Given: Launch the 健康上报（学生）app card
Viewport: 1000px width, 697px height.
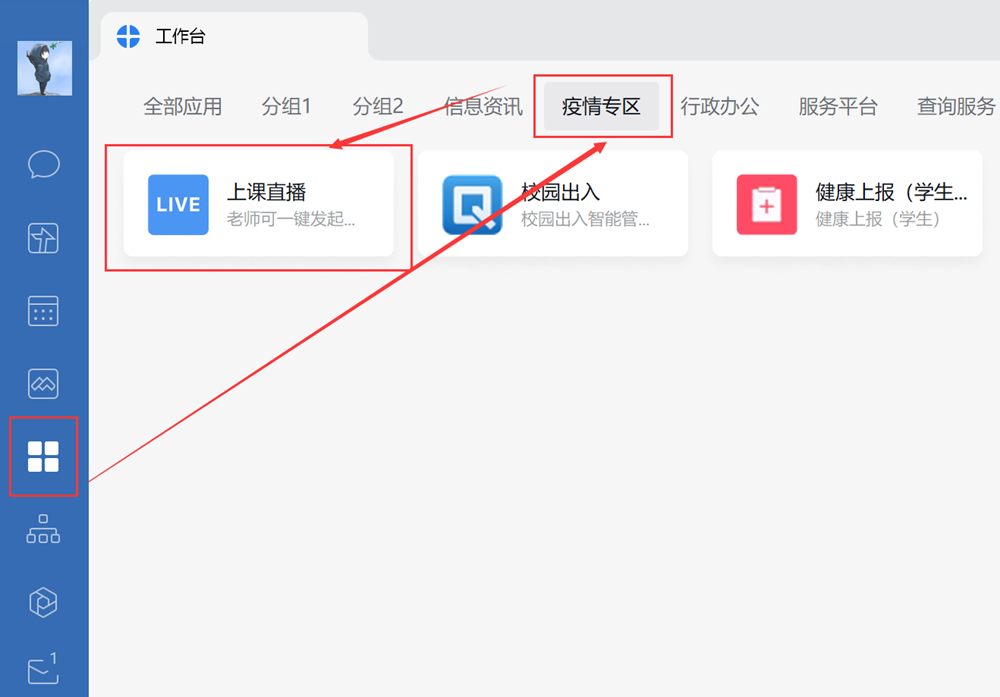Looking at the screenshot, I should (x=847, y=204).
